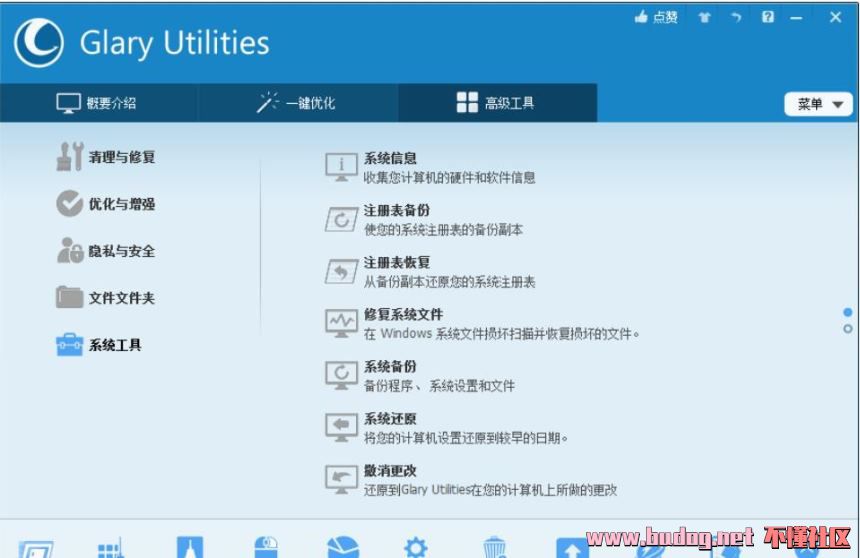Select the 高级工具 tab
The width and height of the screenshot is (860, 558).
point(496,103)
